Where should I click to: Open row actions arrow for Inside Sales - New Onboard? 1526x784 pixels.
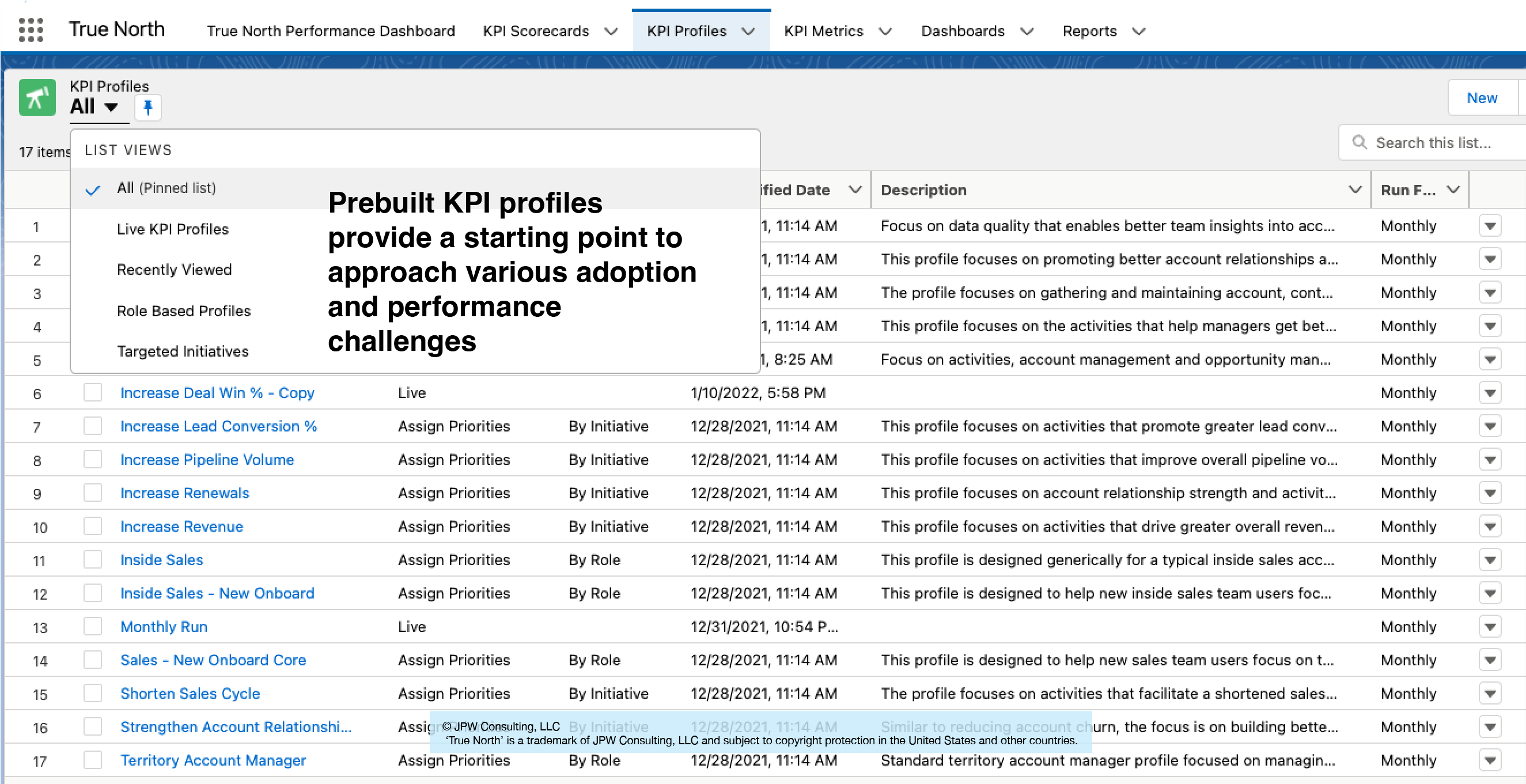[1490, 593]
